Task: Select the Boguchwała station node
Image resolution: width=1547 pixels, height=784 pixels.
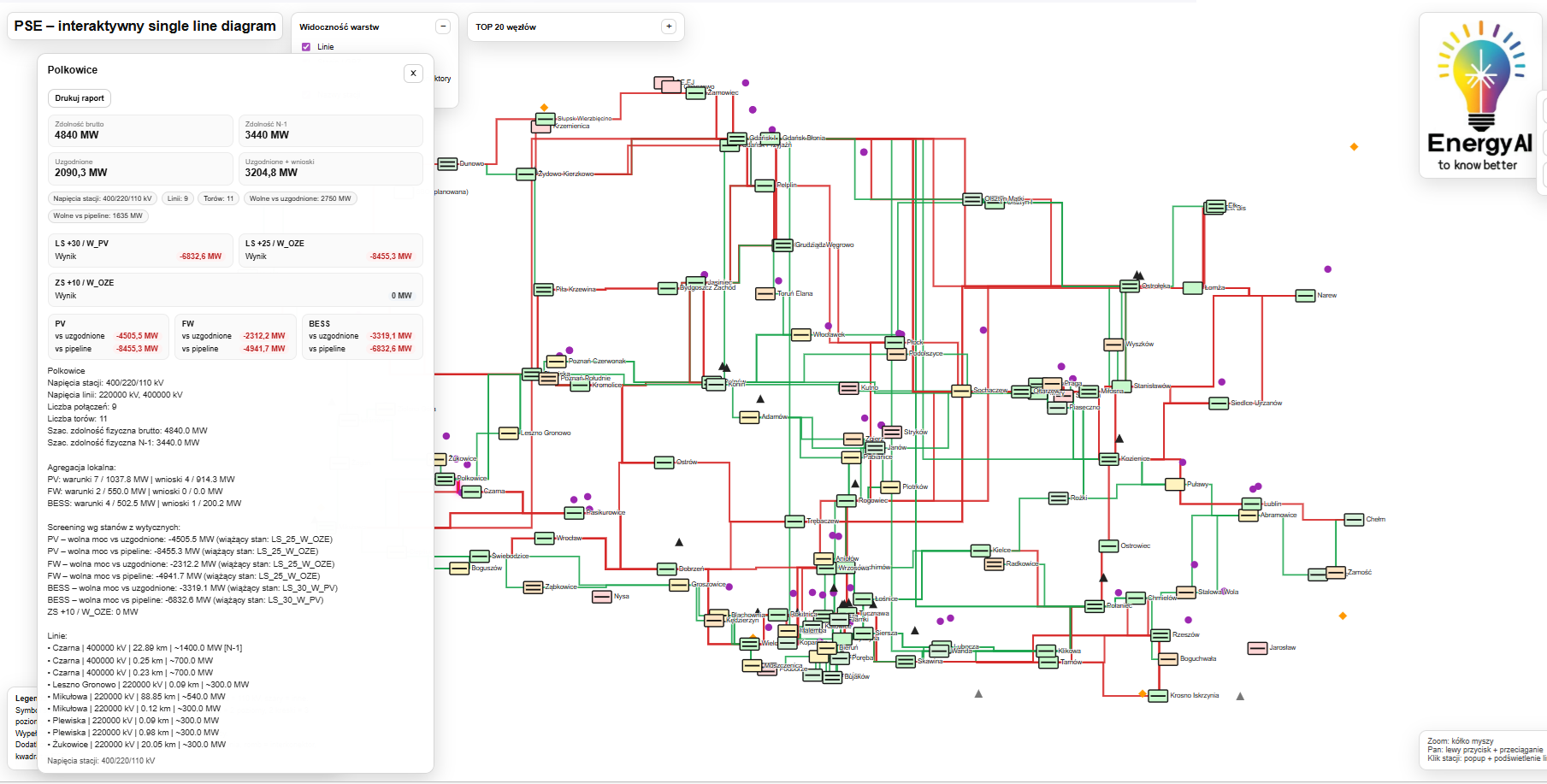Action: pos(1168,659)
